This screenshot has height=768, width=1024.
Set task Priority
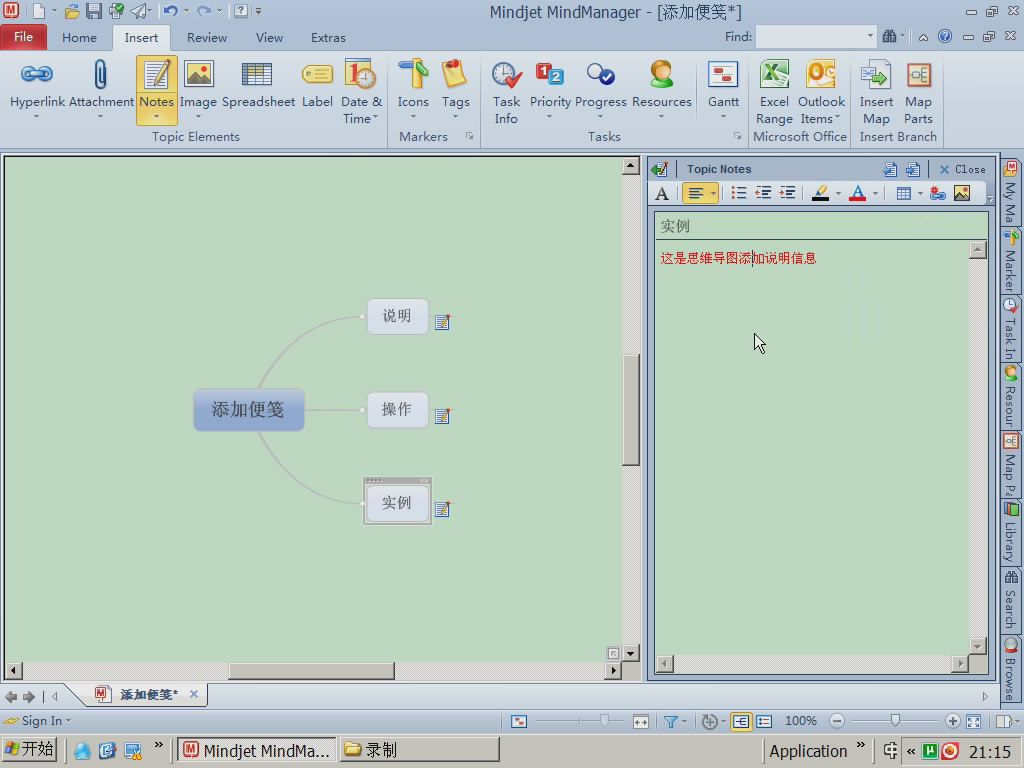(550, 84)
